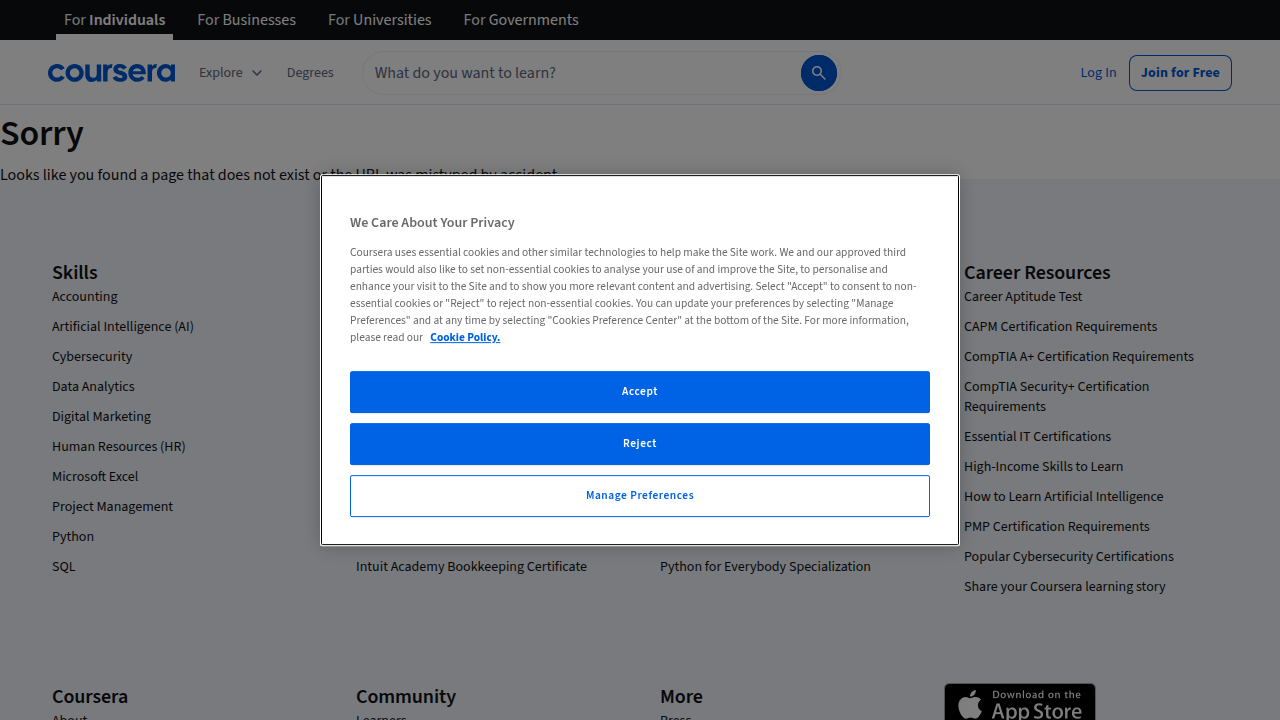Open the Career Aptitude Test link

[1023, 297]
